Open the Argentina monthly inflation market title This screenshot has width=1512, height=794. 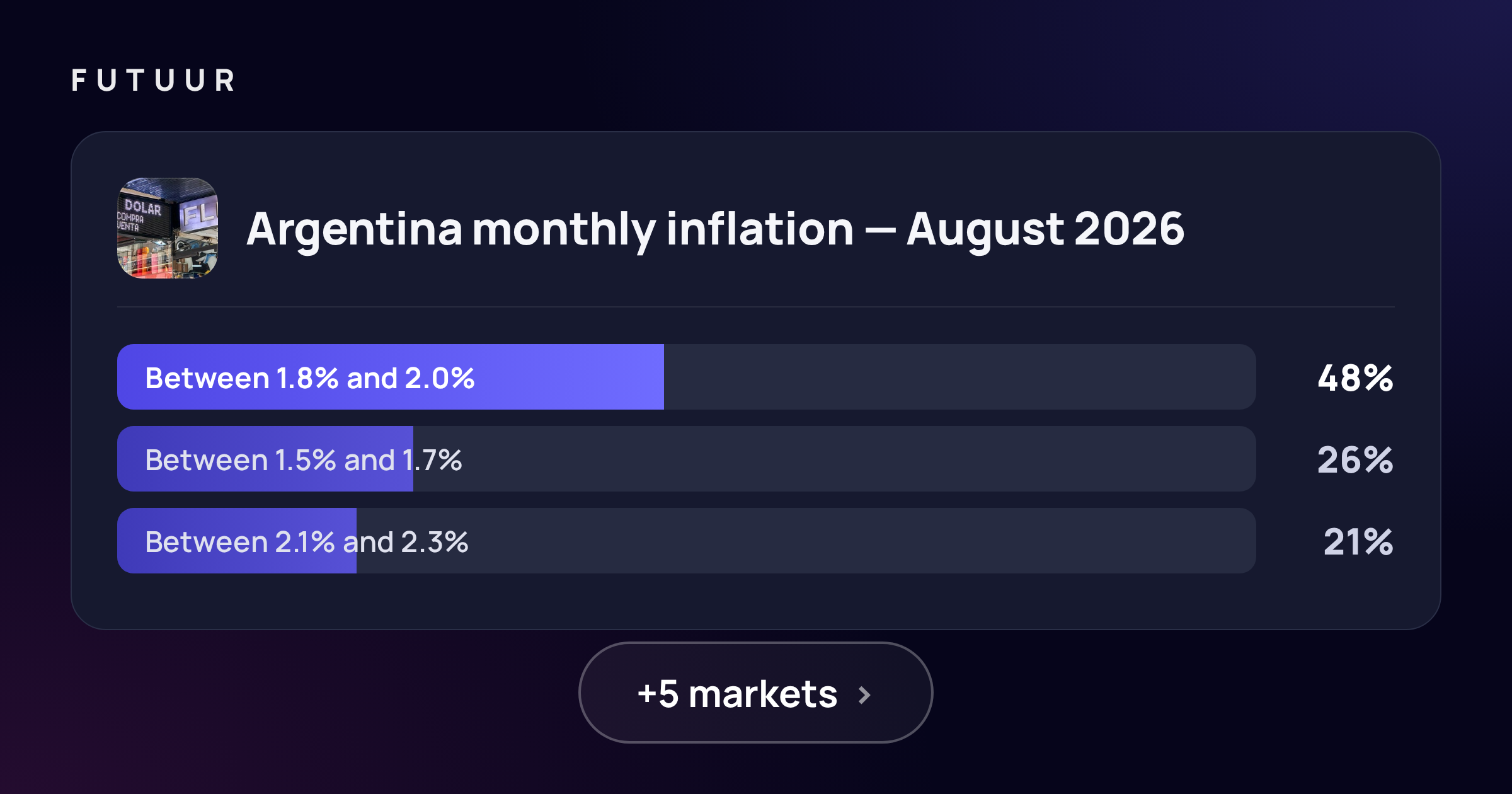click(715, 229)
